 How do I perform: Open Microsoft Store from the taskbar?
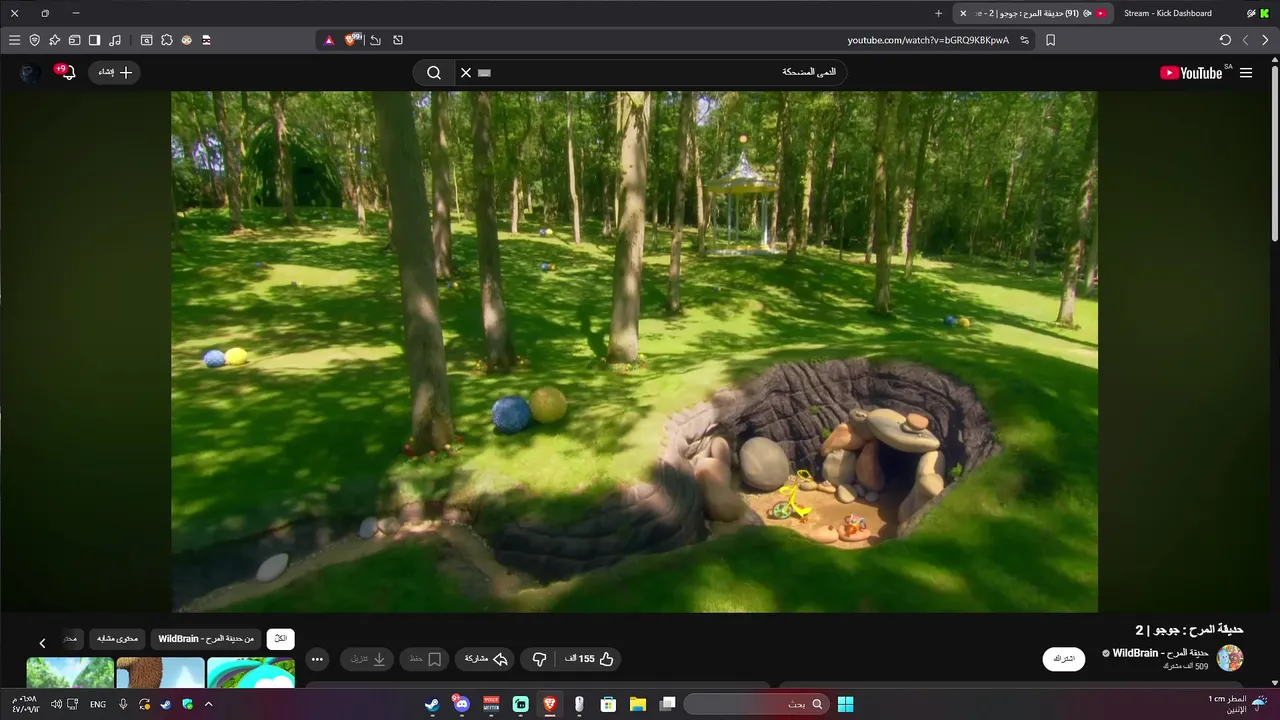pyautogui.click(x=608, y=704)
